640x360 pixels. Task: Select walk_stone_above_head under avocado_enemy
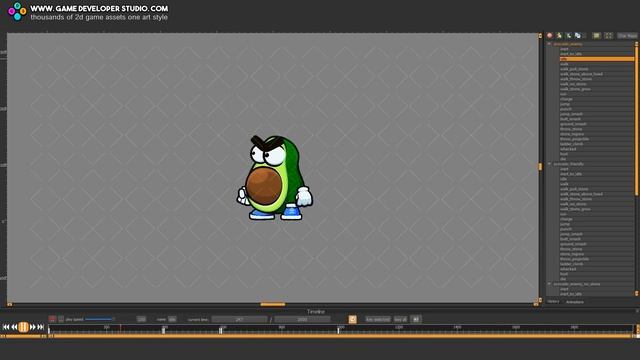pyautogui.click(x=597, y=74)
